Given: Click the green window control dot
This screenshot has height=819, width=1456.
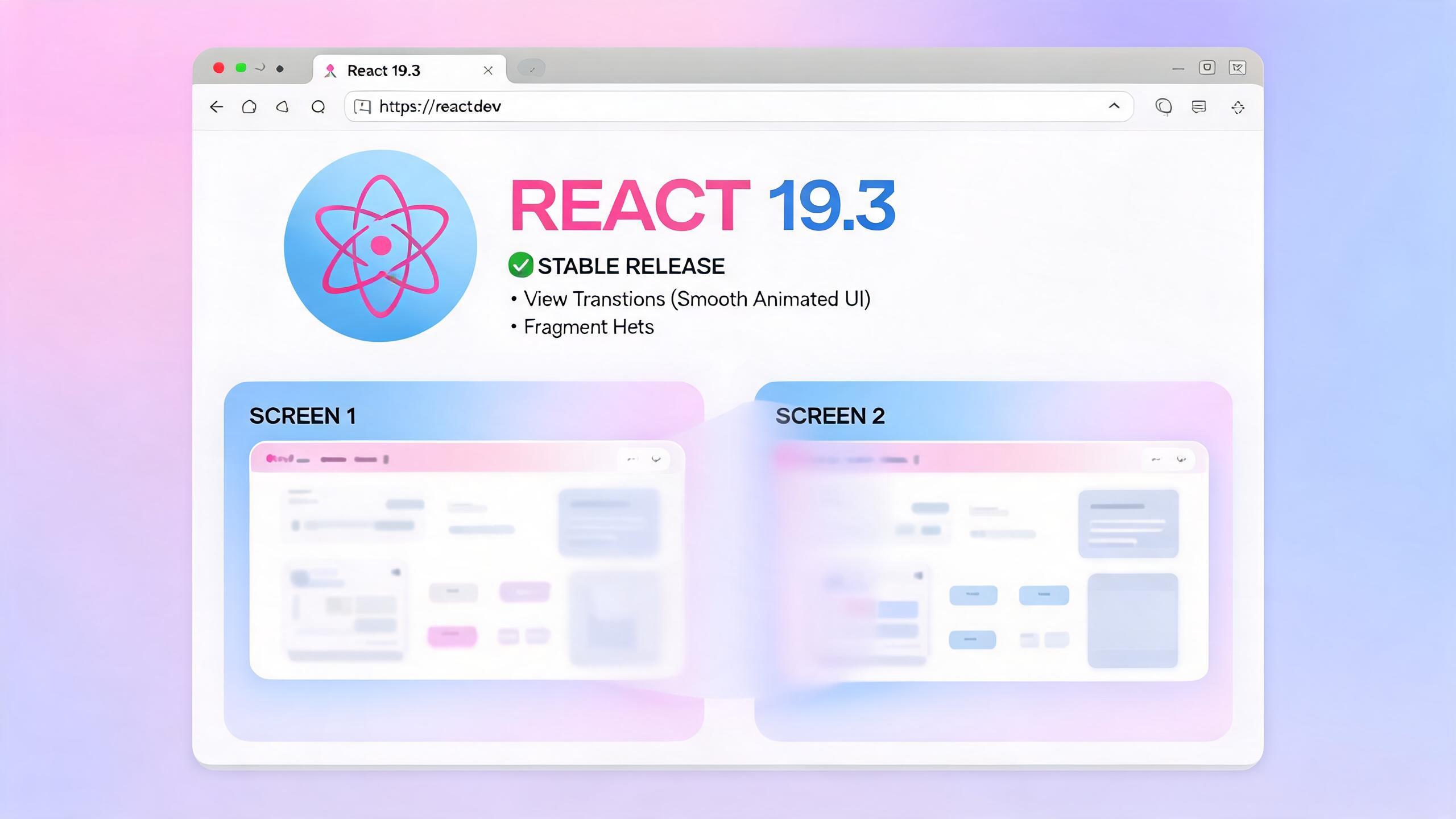Looking at the screenshot, I should [x=241, y=68].
